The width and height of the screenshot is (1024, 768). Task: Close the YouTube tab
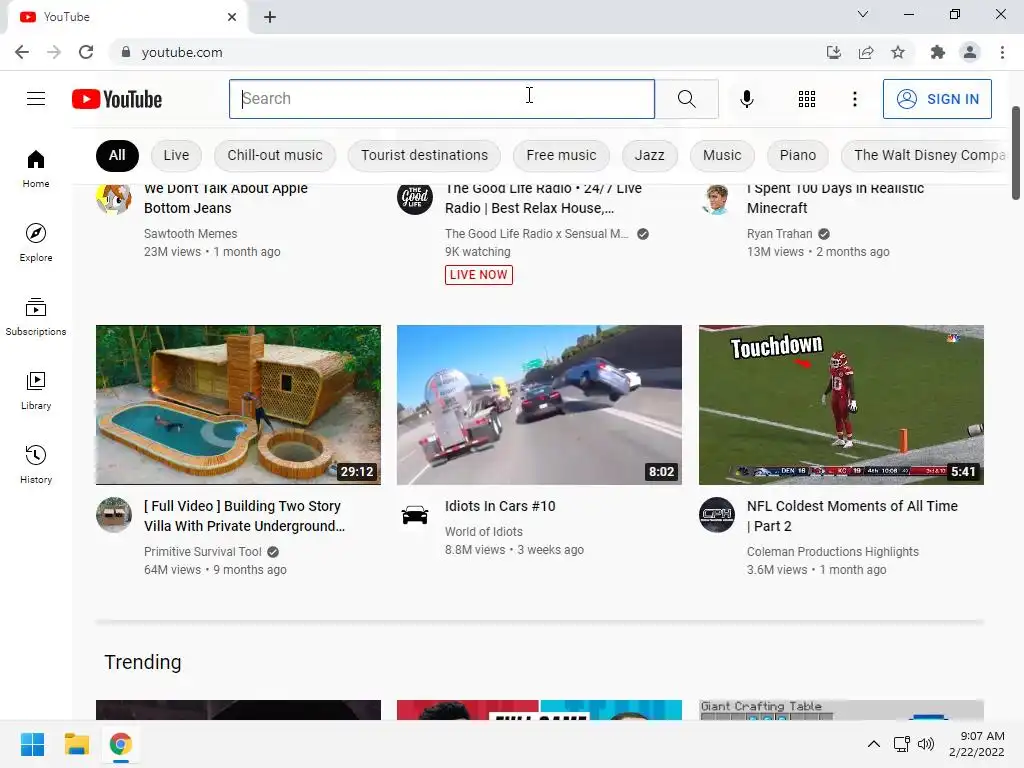[232, 17]
